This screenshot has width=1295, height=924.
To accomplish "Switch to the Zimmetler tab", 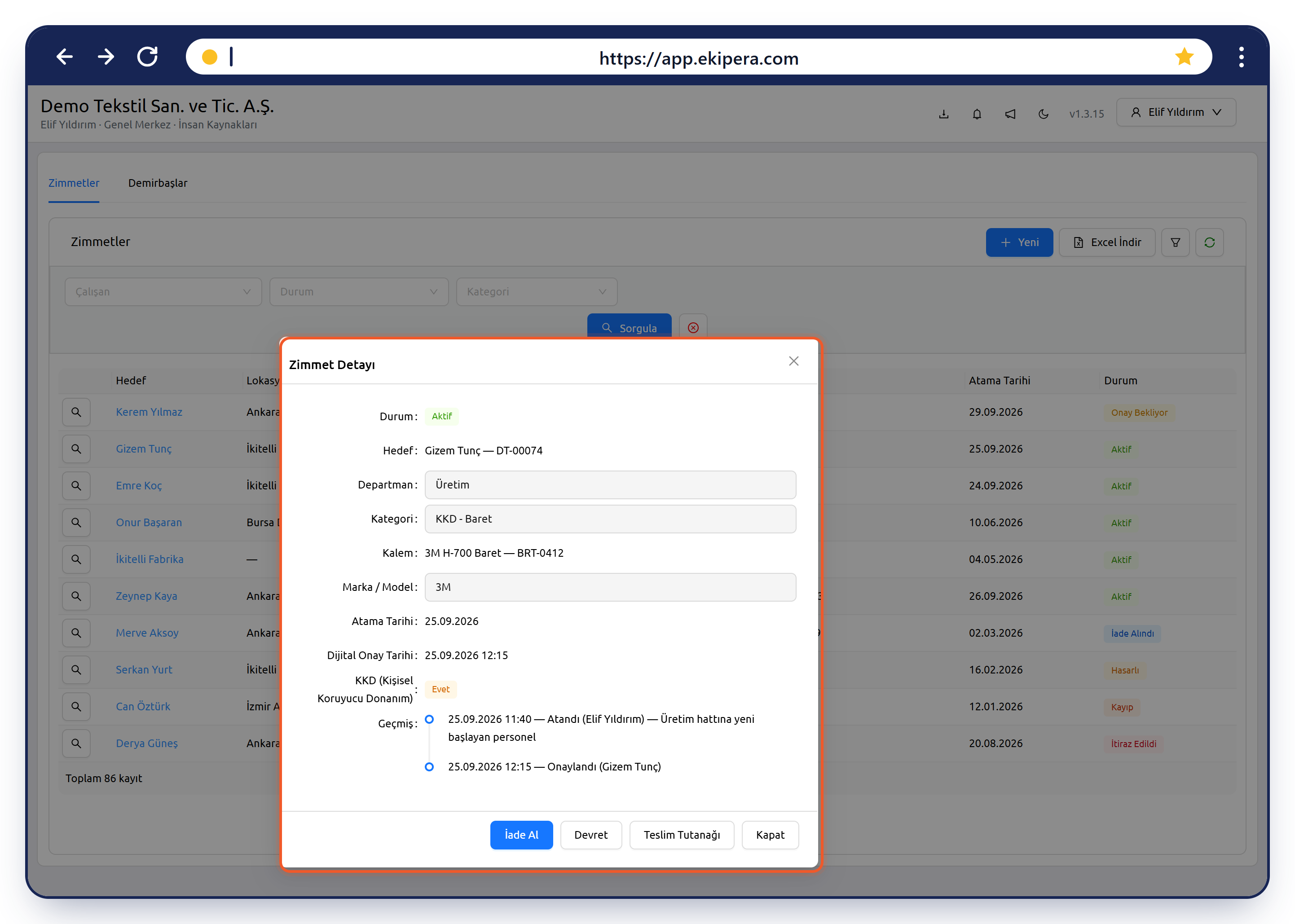I will tap(74, 183).
